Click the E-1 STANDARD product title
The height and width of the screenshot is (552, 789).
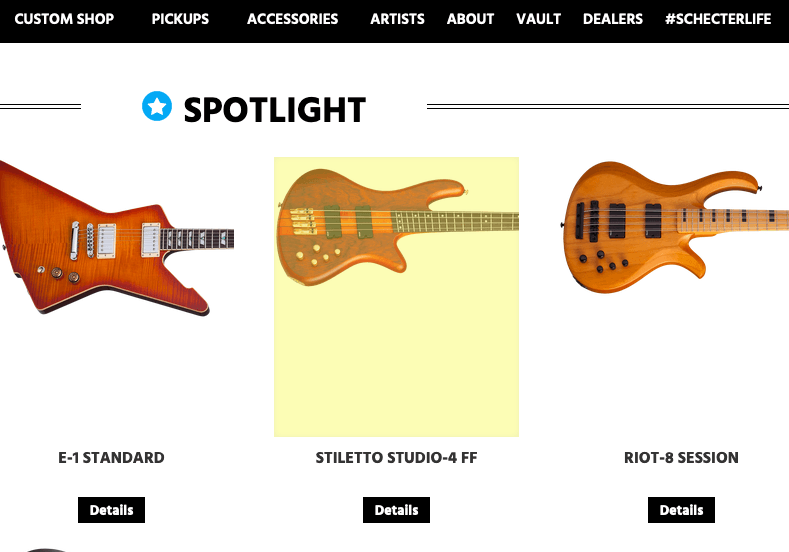(x=111, y=457)
